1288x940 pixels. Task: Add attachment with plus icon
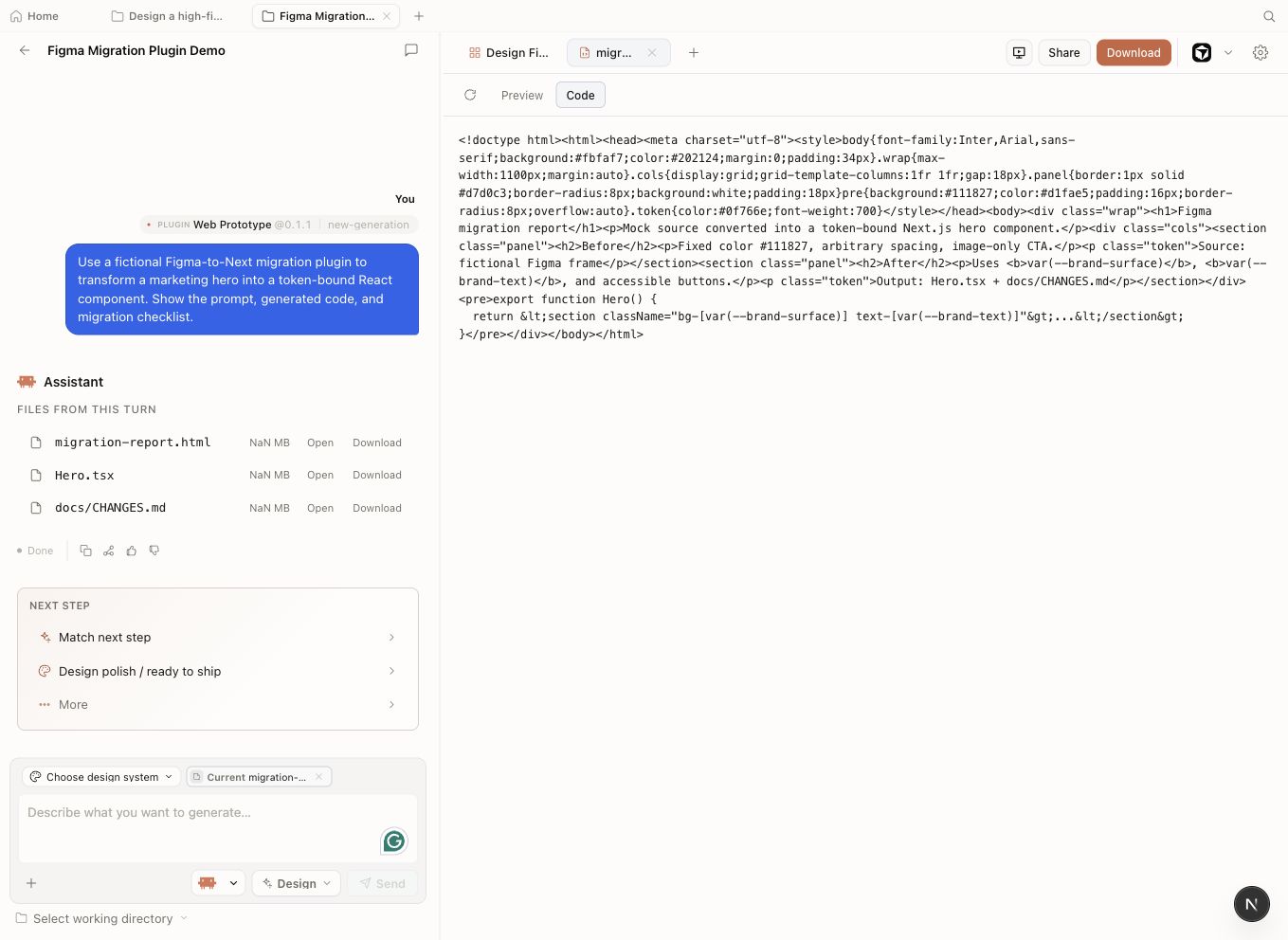click(x=31, y=883)
